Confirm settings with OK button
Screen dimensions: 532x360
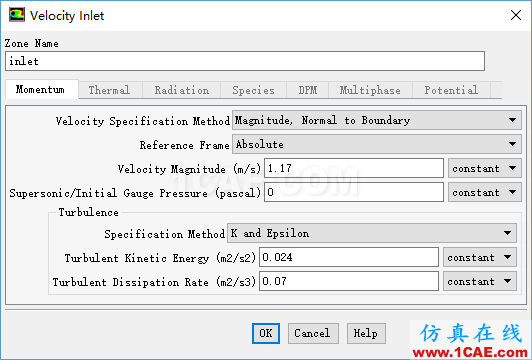[x=266, y=333]
